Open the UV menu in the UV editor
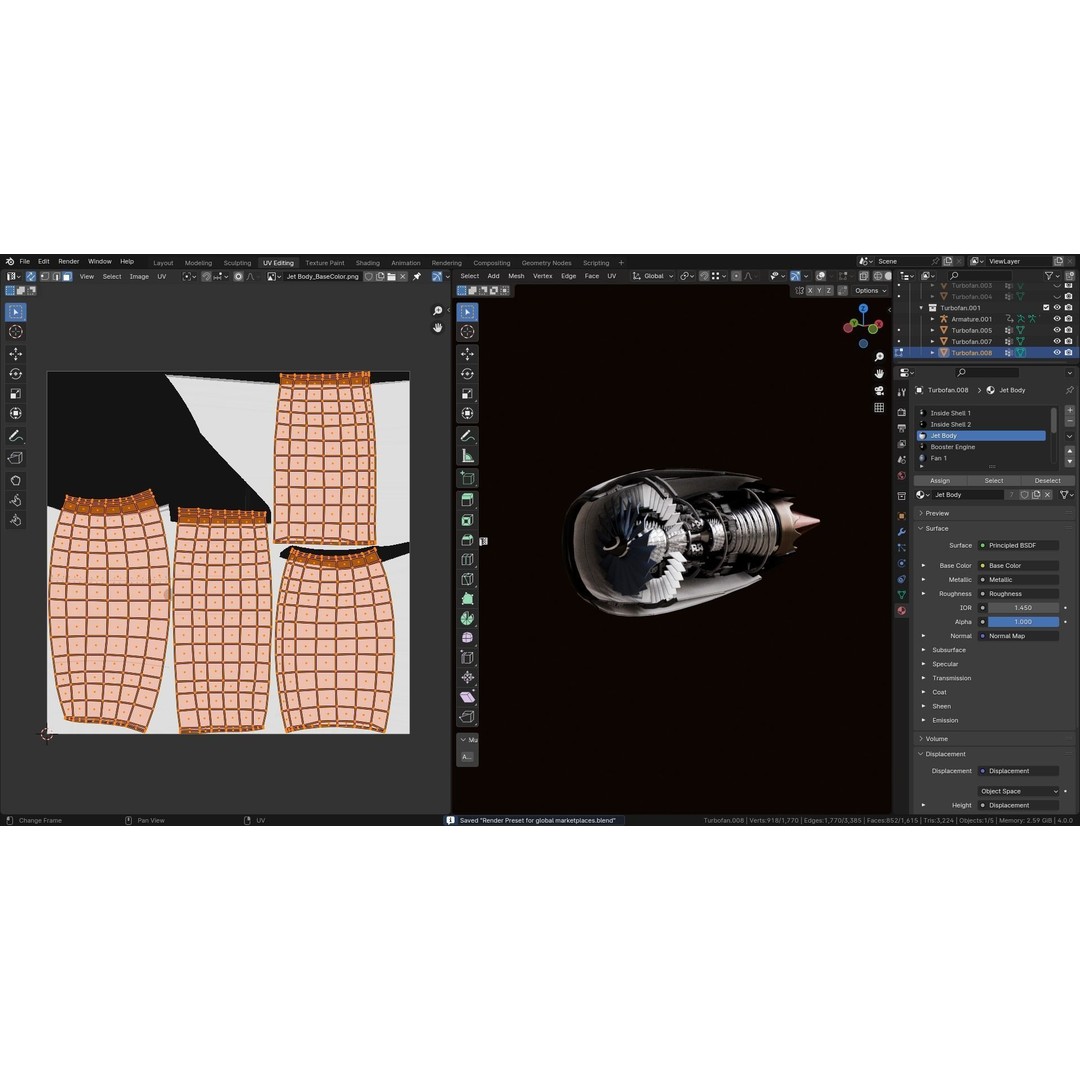The width and height of the screenshot is (1080, 1080). [161, 276]
